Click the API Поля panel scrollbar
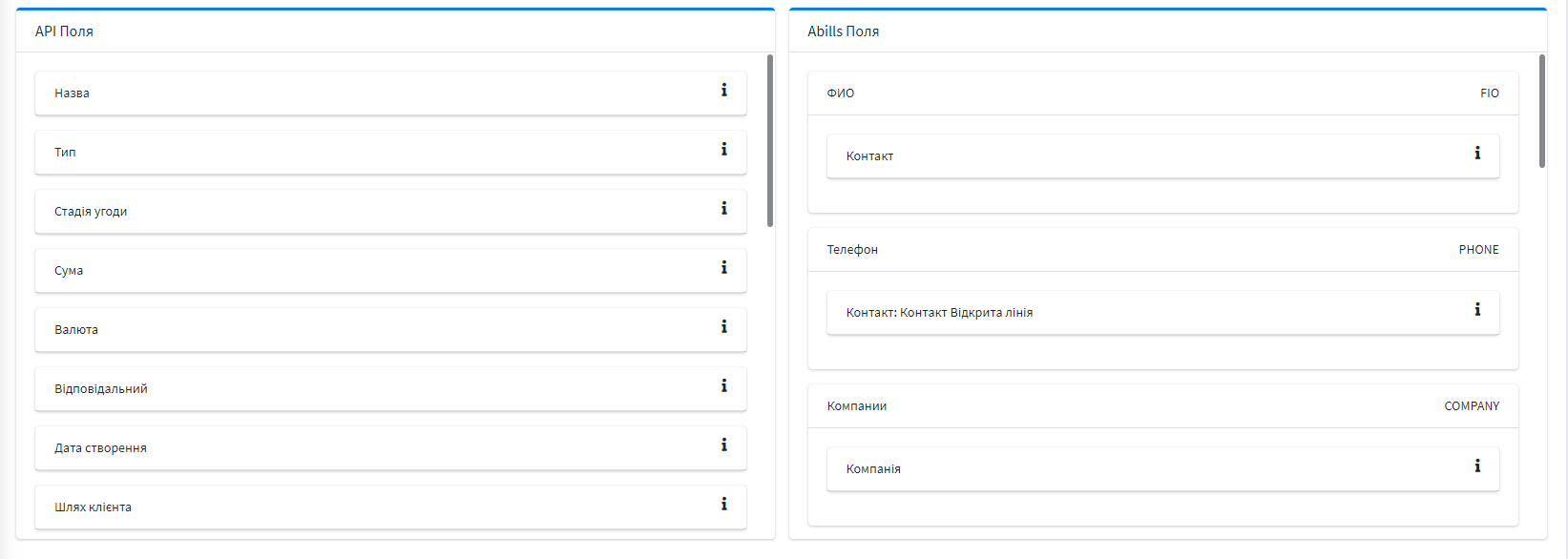 pos(770,140)
